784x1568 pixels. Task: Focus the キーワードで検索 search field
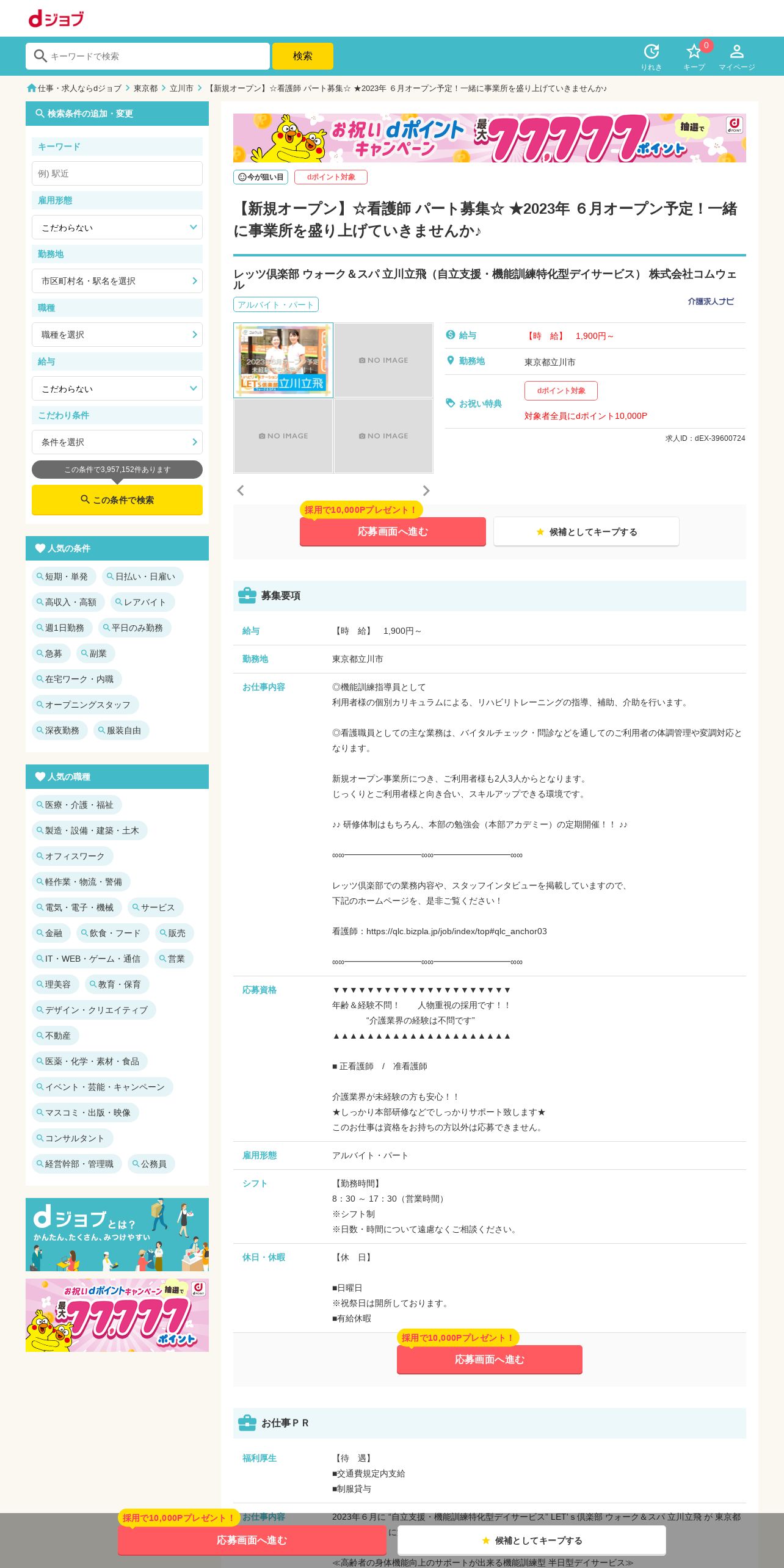click(x=148, y=56)
